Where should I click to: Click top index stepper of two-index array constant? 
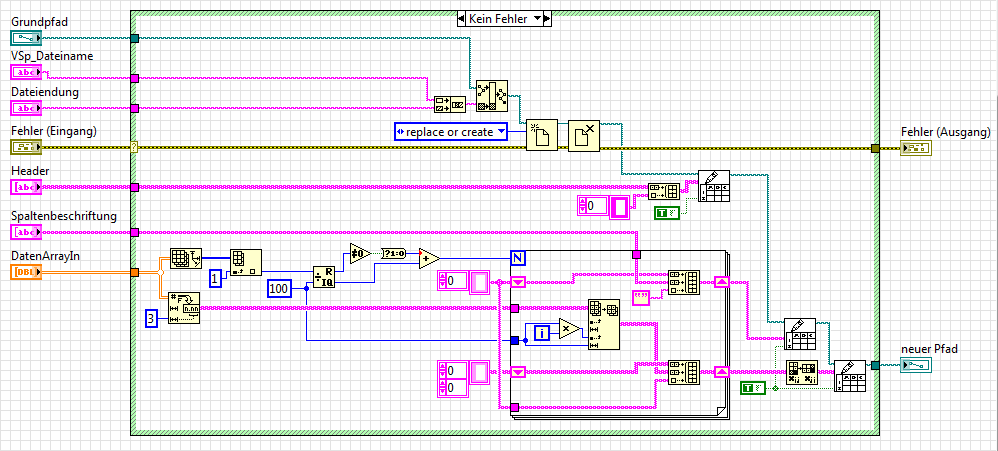pos(443,370)
